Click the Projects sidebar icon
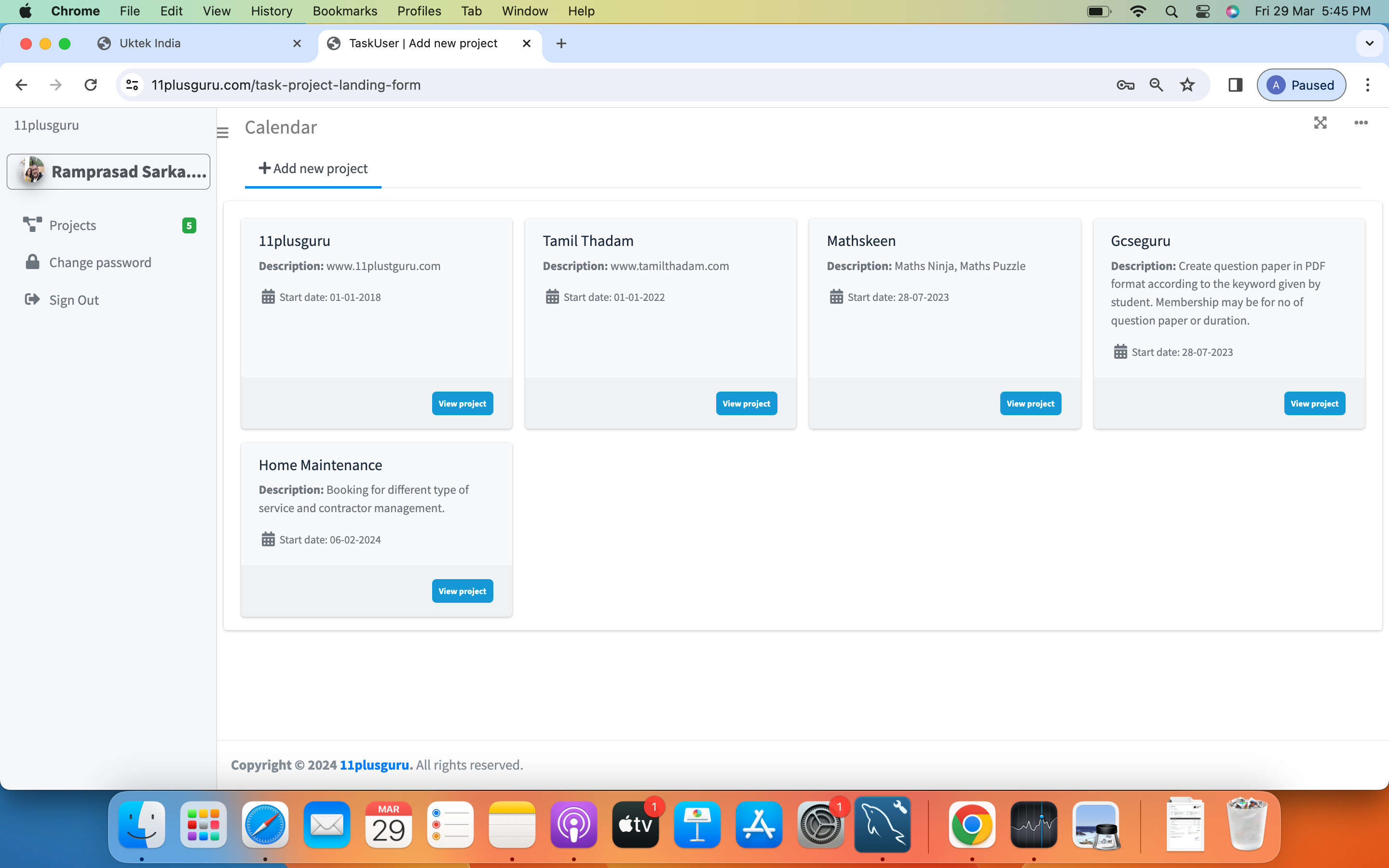This screenshot has height=868, width=1389. pos(32,224)
